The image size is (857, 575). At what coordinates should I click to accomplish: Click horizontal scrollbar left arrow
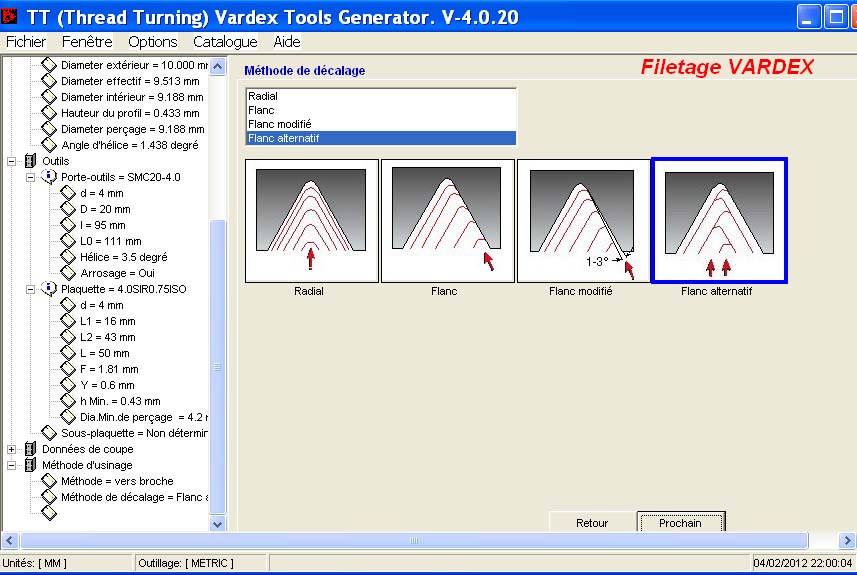coord(10,541)
